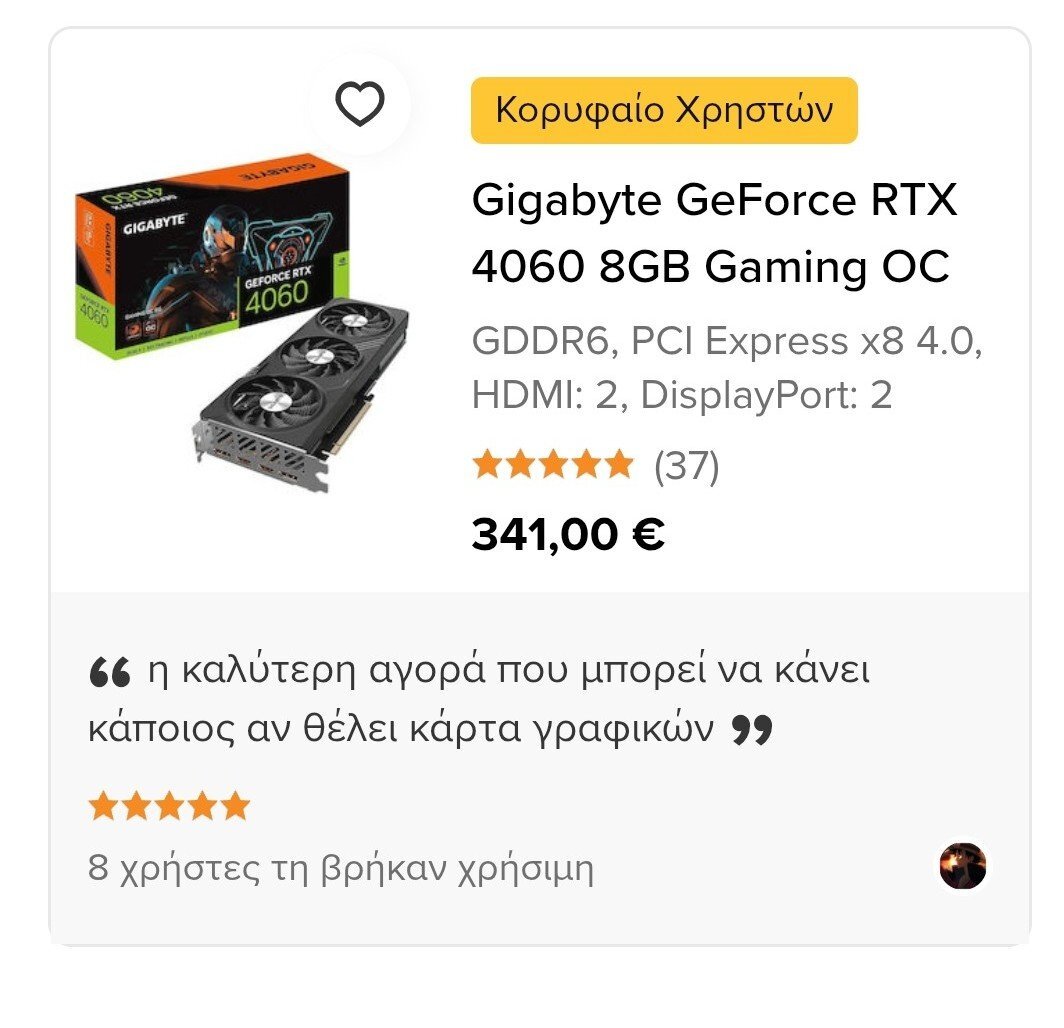Open the reviewer's round avatar
This screenshot has height=1028, width=1064.
tap(962, 866)
